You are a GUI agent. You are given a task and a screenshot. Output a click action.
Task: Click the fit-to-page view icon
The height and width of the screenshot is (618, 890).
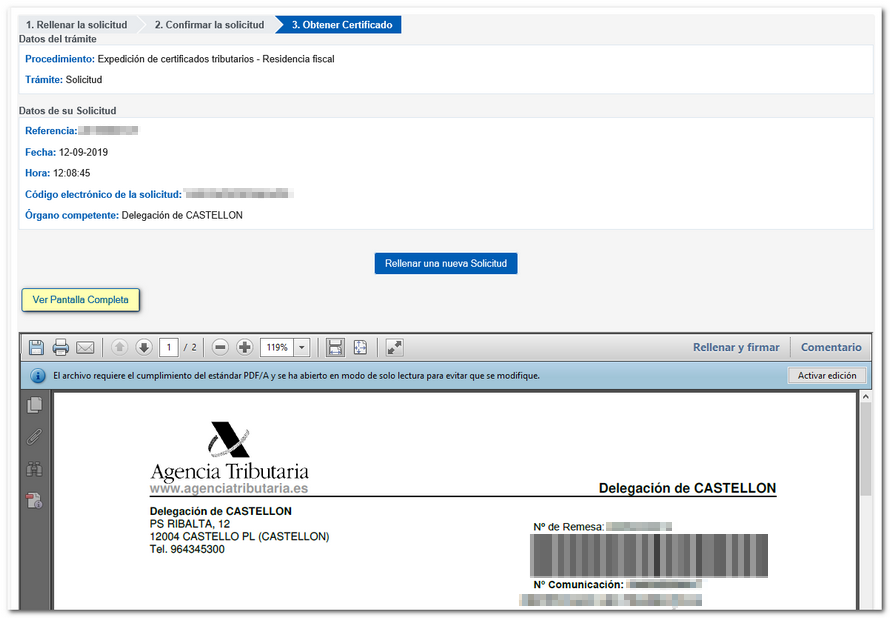click(x=360, y=347)
